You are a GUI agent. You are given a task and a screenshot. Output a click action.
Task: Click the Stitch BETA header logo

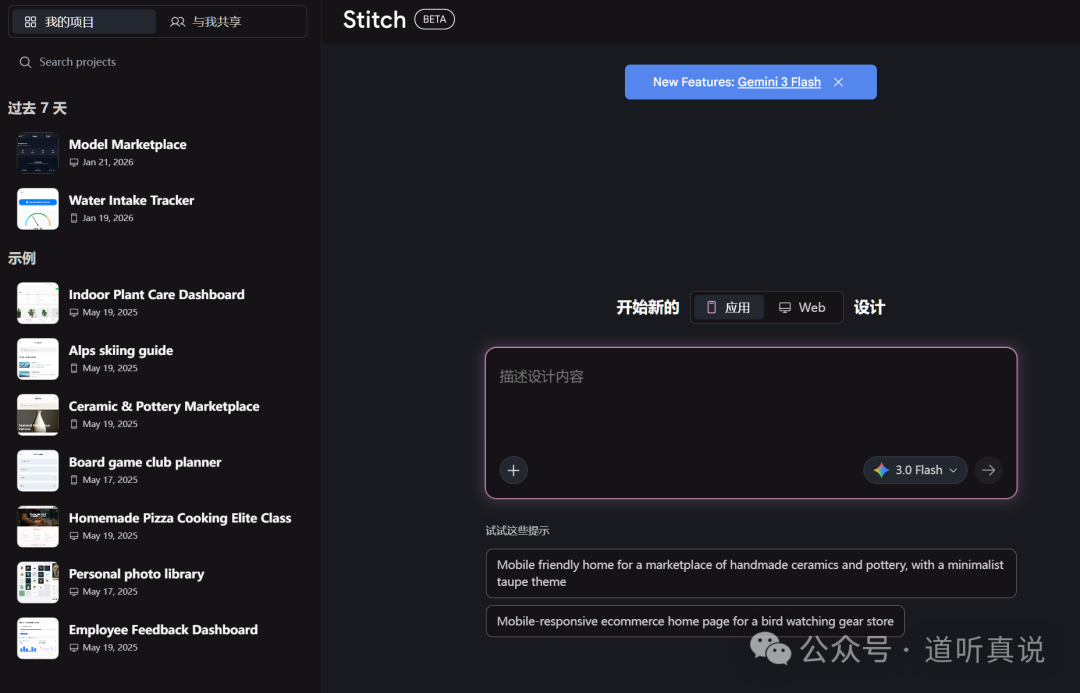374,18
